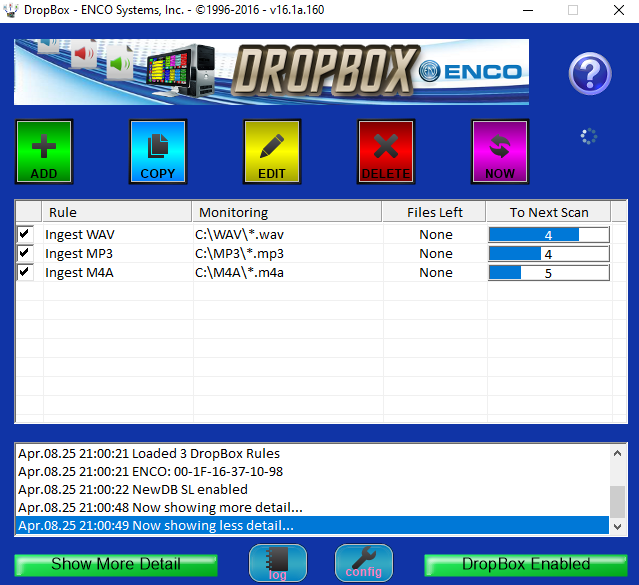Image resolution: width=639 pixels, height=585 pixels.
Task: Select log entry Now showing more detail
Action: [x=312, y=507]
